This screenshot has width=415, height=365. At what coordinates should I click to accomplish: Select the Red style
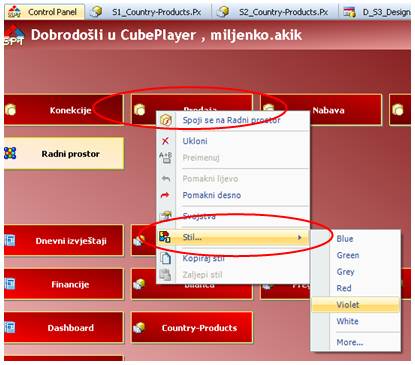[x=356, y=288]
